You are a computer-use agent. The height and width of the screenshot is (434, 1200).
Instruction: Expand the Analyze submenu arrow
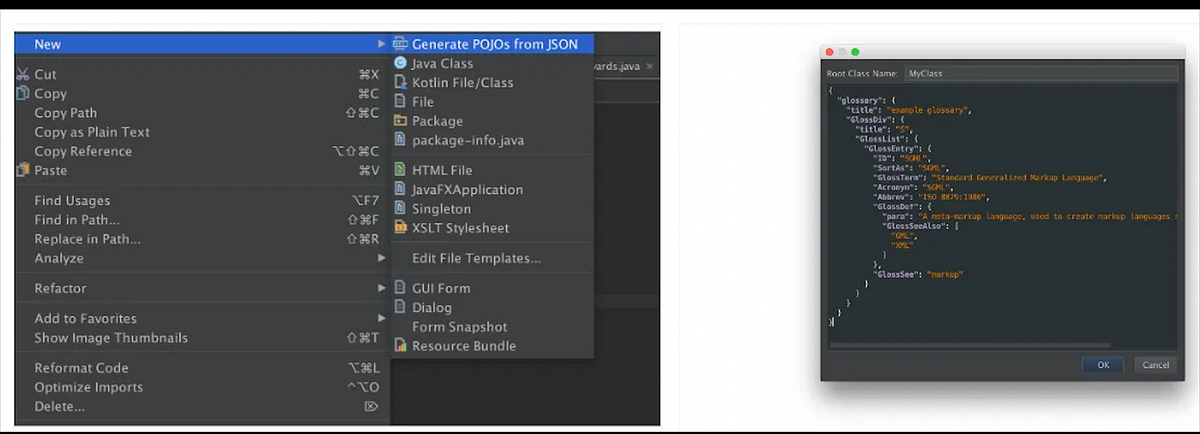[x=381, y=258]
